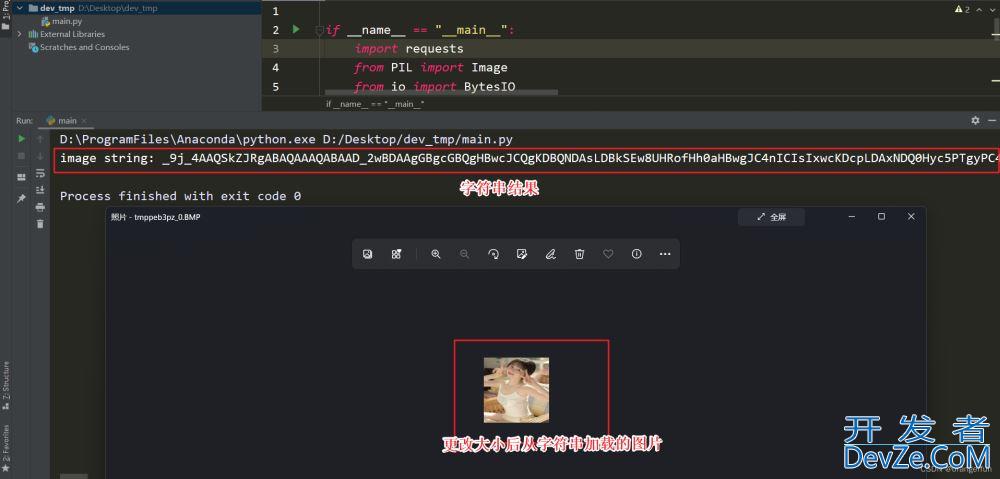The width and height of the screenshot is (1000, 479).
Task: Open the edit image icon in photo toolbar
Action: pos(521,254)
